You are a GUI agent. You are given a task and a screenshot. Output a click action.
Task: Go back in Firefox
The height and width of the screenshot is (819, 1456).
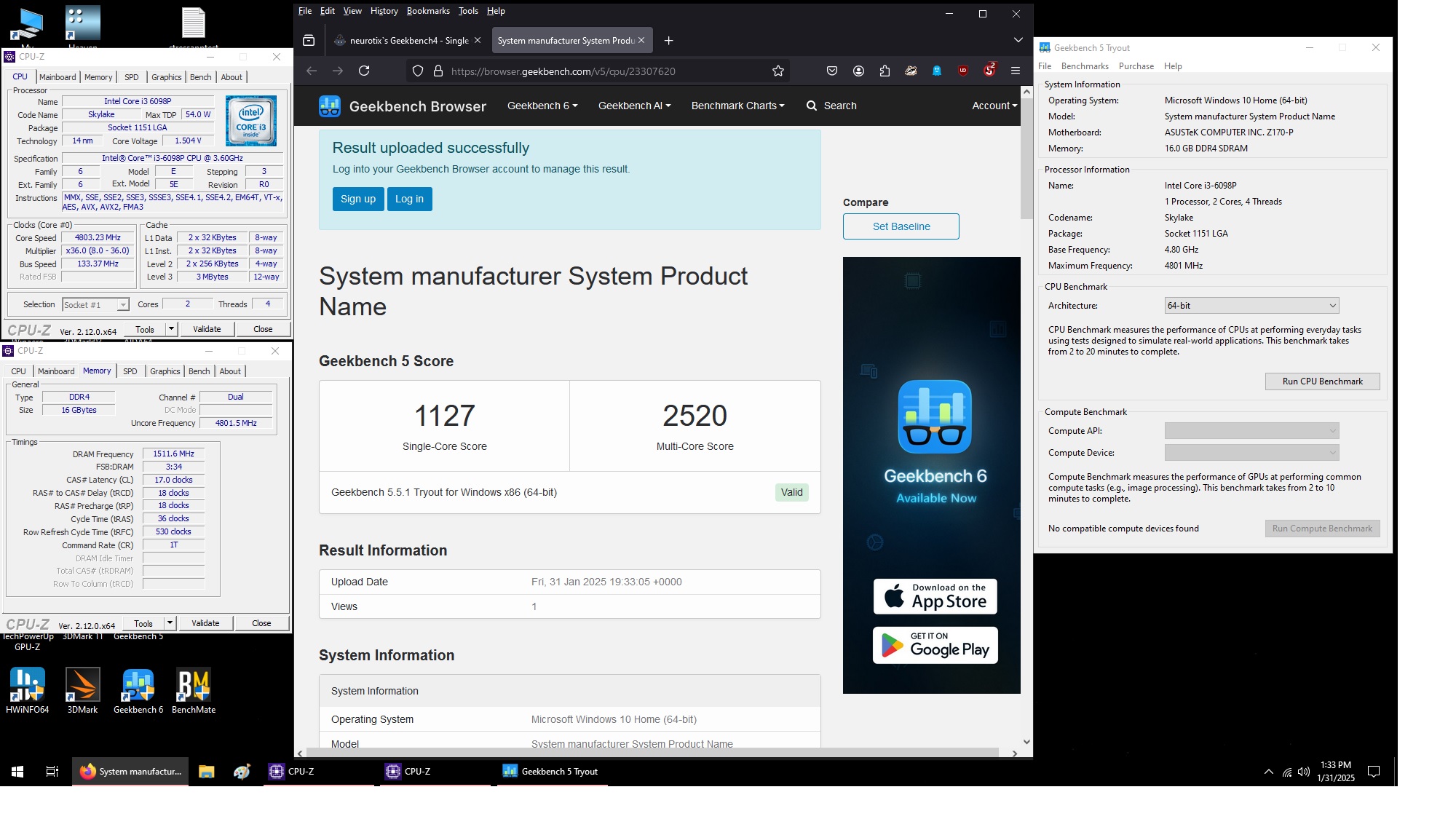pyautogui.click(x=312, y=71)
